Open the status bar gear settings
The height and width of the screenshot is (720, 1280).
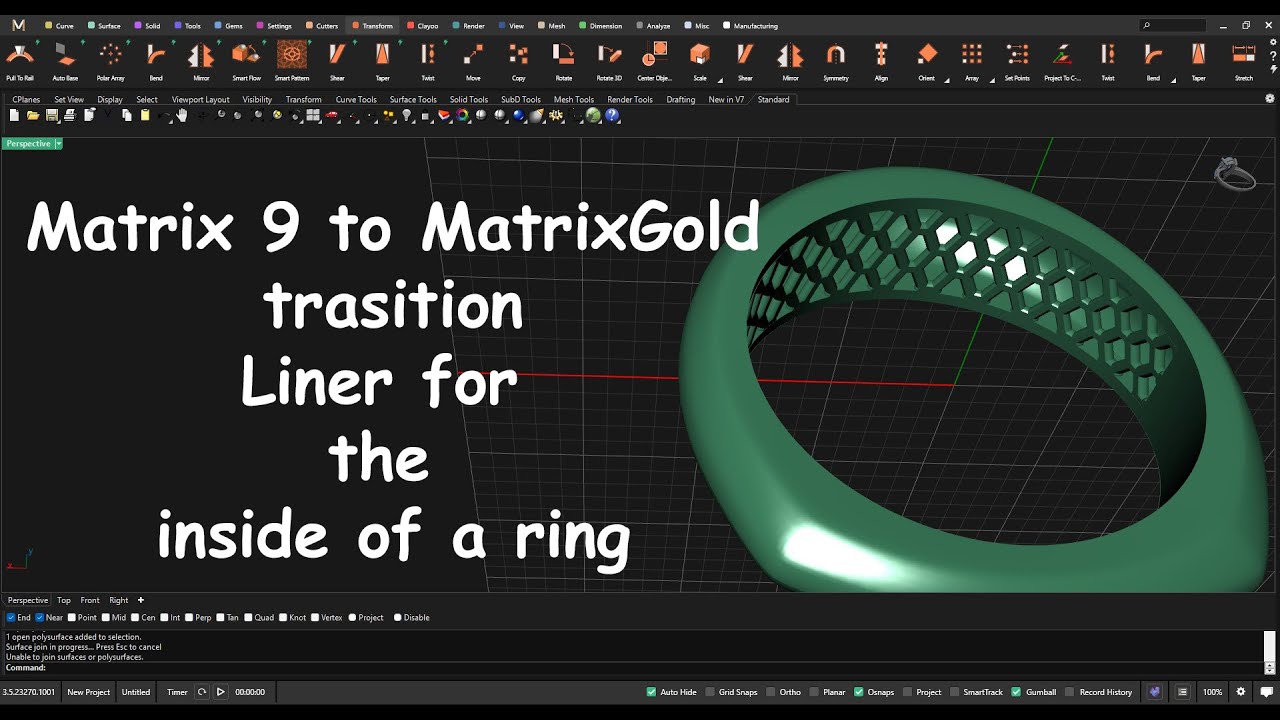(1241, 692)
